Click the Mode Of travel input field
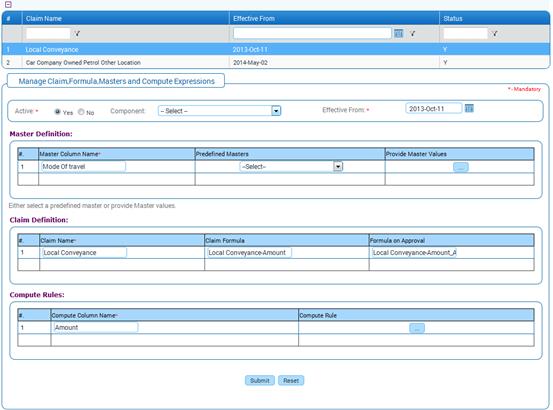This screenshot has width=553, height=410. click(x=84, y=167)
